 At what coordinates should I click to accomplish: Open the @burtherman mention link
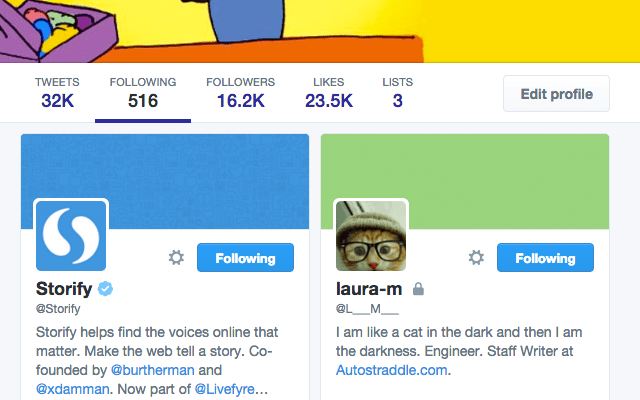pos(153,370)
